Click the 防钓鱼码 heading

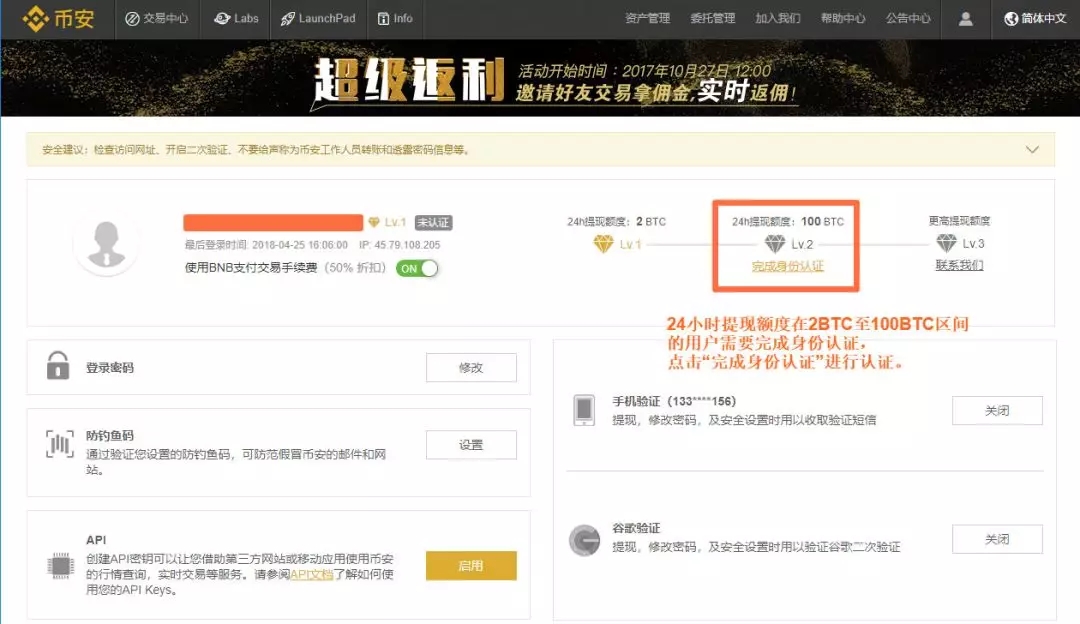pos(110,436)
